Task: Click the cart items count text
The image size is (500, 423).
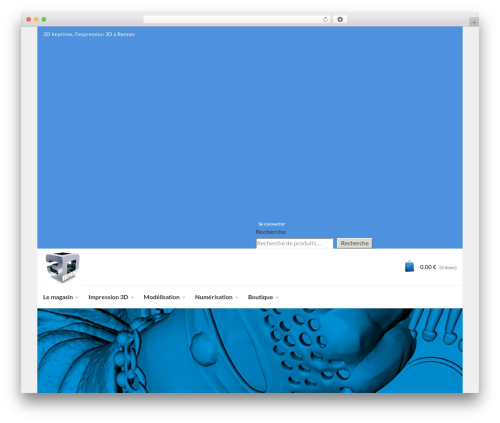Action: [x=448, y=267]
